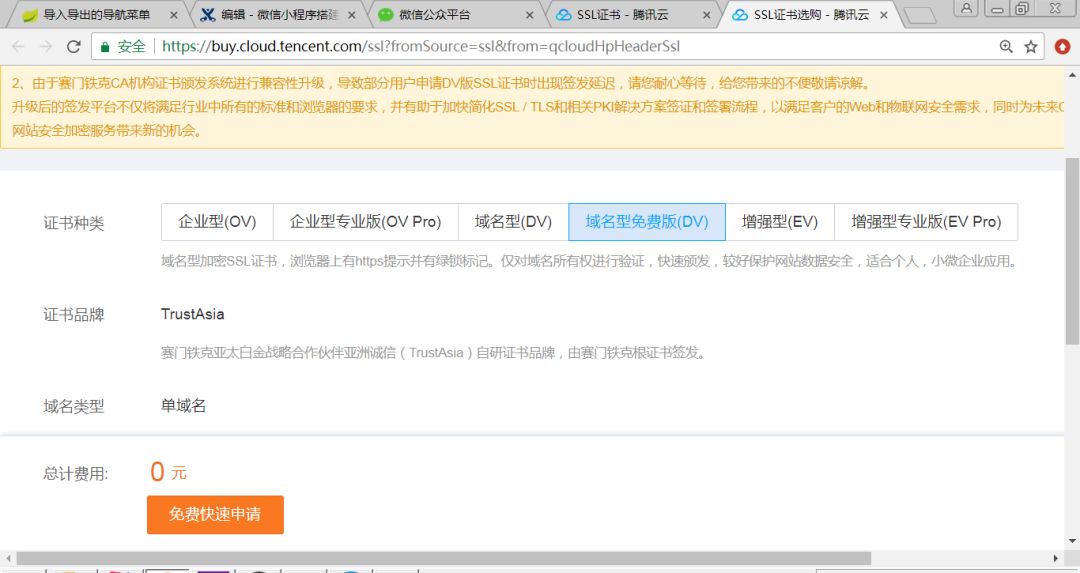Click the vertical scrollbar down arrow
Image resolution: width=1080 pixels, height=573 pixels.
coord(1072,541)
